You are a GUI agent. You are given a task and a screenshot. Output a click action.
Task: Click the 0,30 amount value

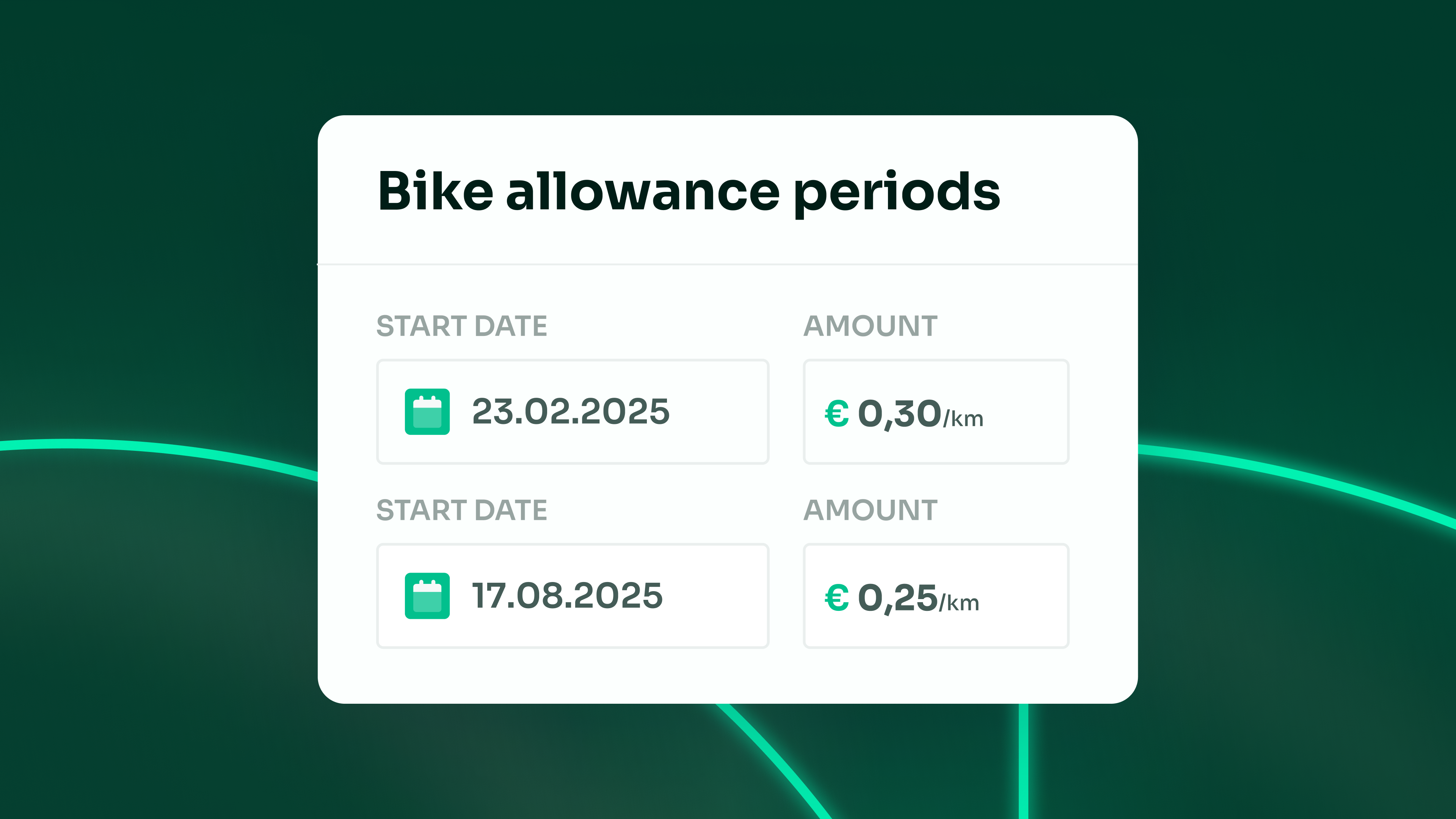coord(899,414)
